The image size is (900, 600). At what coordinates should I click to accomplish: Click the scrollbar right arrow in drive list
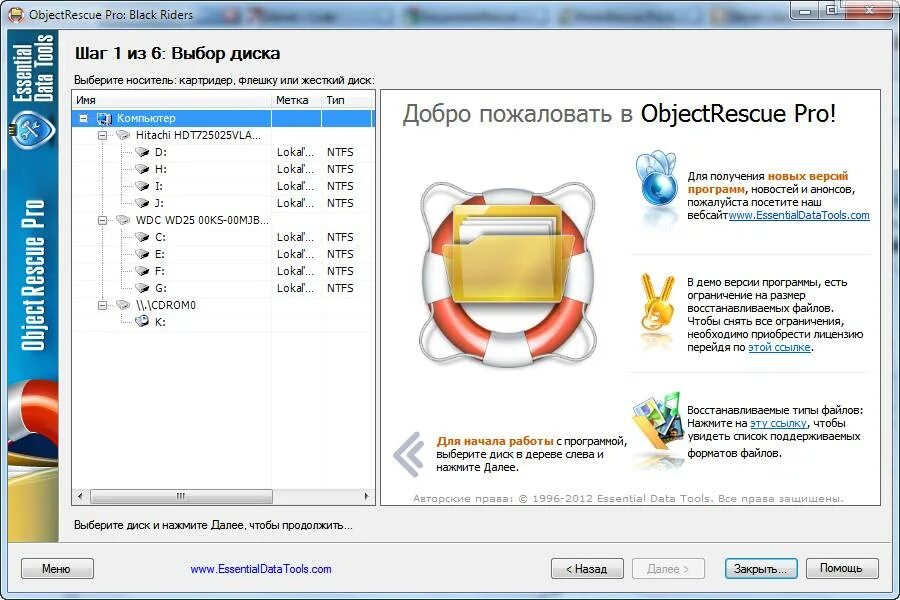pyautogui.click(x=366, y=496)
